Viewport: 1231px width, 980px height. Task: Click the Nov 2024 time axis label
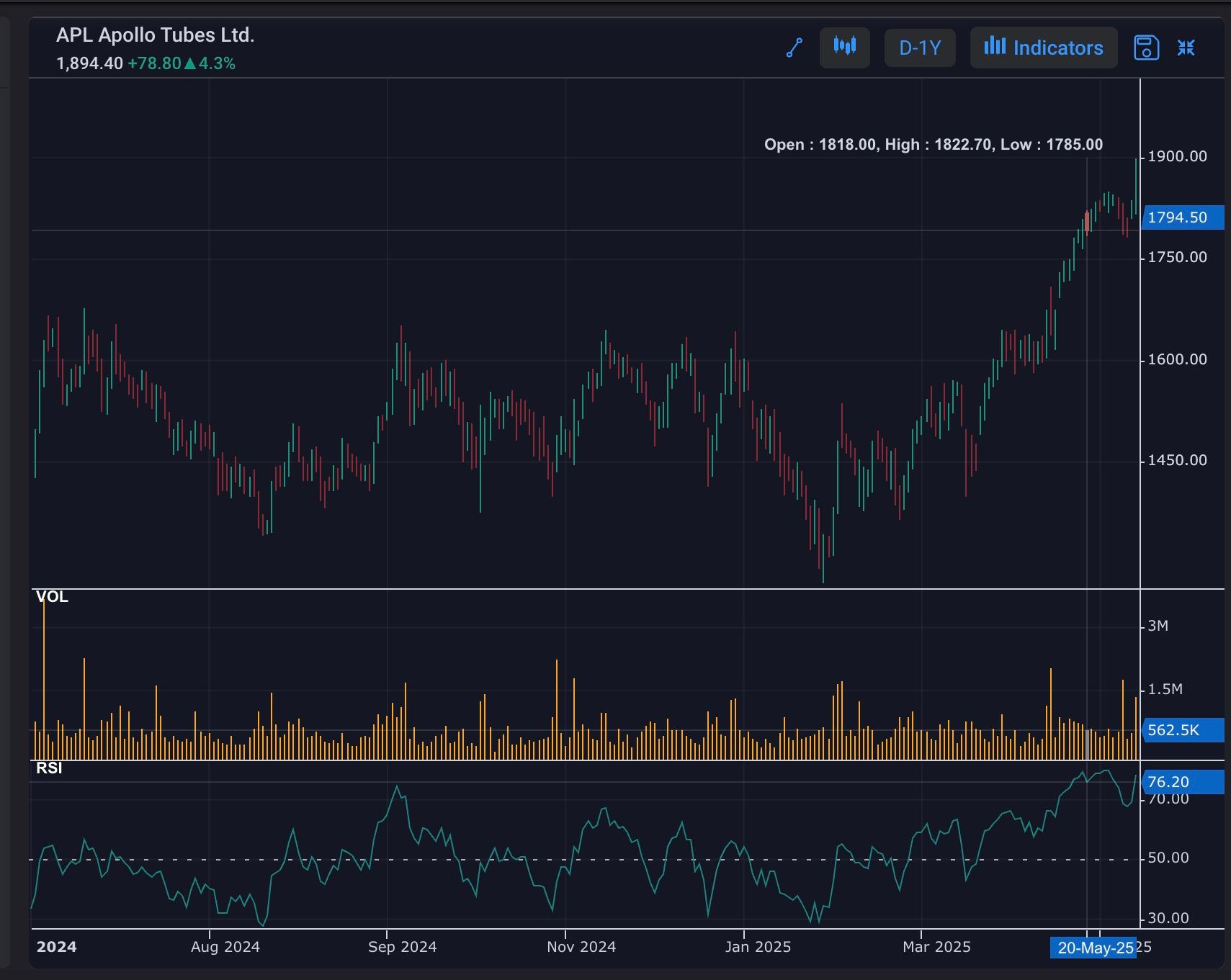(581, 947)
